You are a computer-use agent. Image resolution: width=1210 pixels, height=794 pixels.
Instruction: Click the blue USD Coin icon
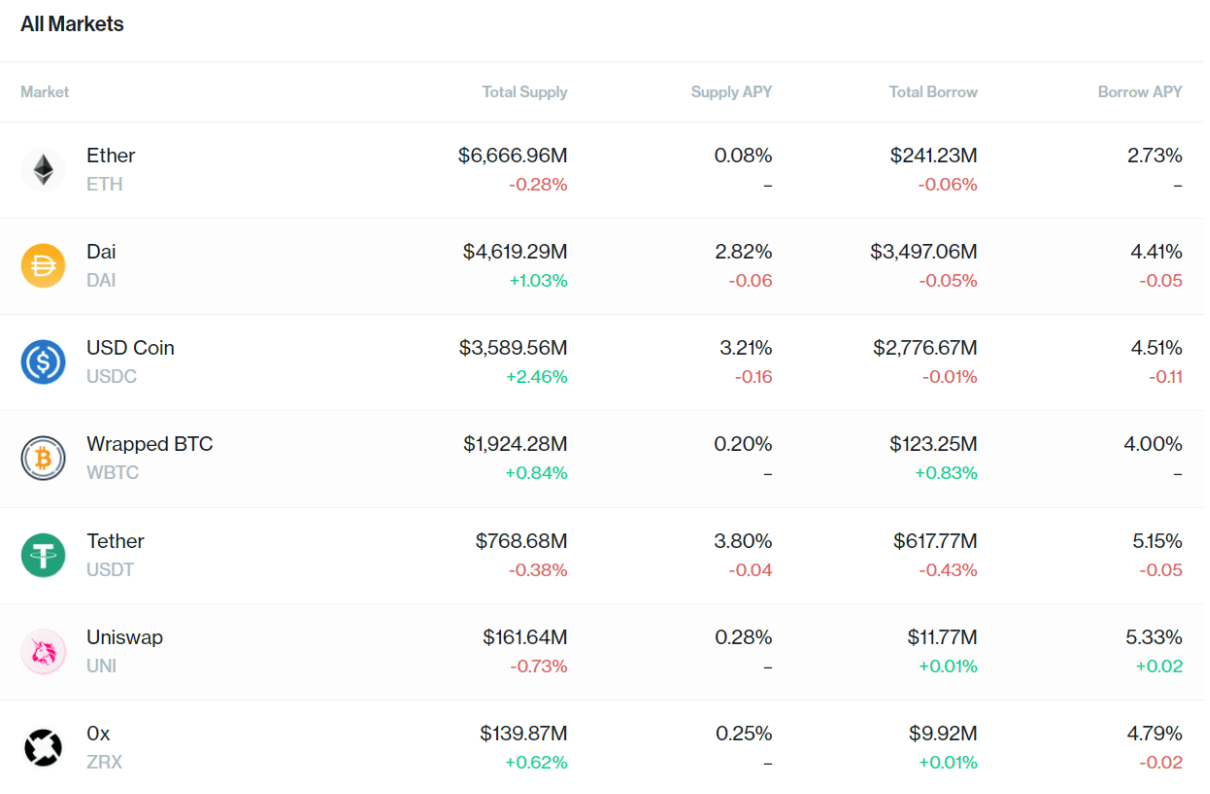click(43, 362)
